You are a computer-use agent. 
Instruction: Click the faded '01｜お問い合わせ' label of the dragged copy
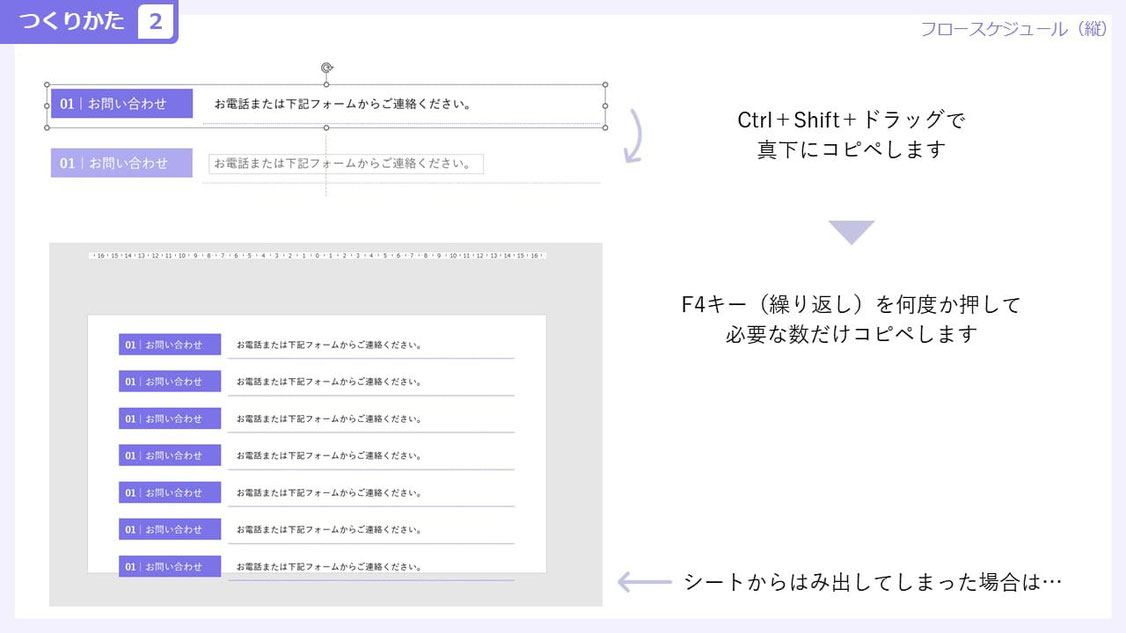click(x=121, y=163)
